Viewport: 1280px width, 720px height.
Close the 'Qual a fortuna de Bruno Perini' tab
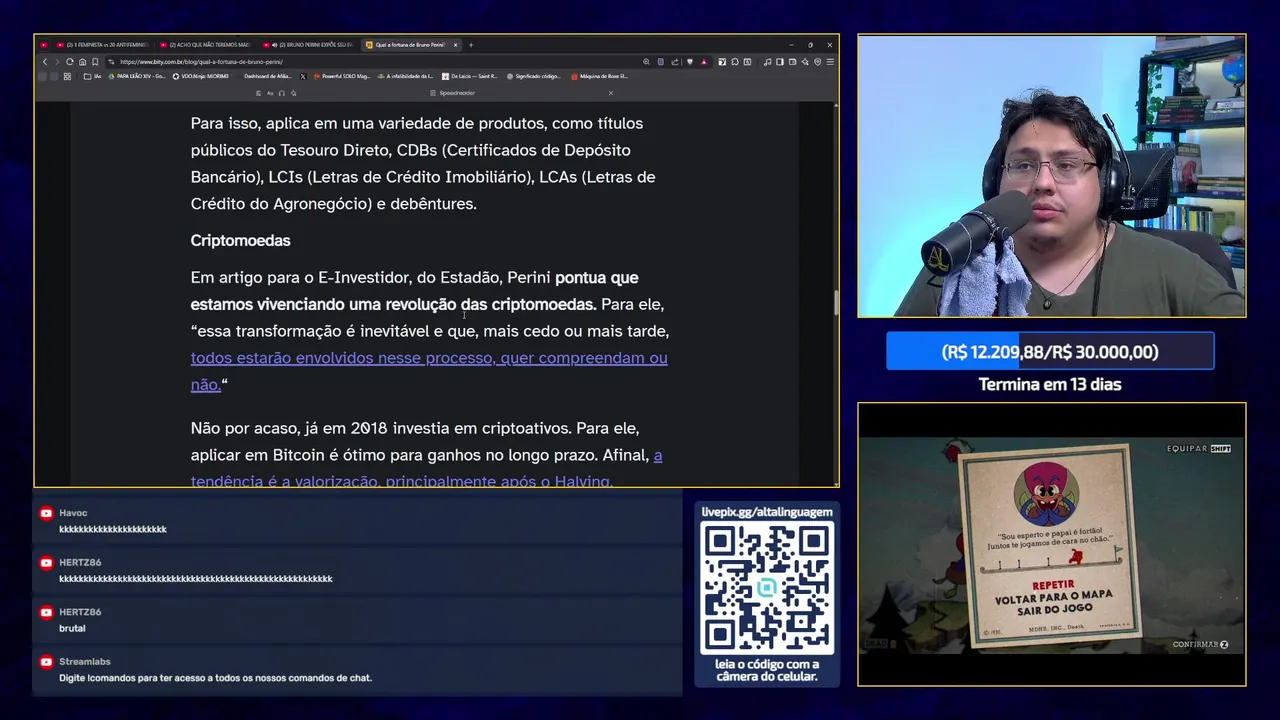tap(455, 45)
